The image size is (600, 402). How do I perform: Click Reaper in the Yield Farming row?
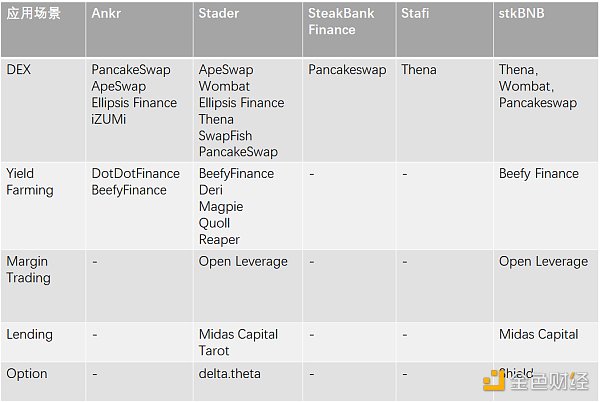(x=220, y=239)
